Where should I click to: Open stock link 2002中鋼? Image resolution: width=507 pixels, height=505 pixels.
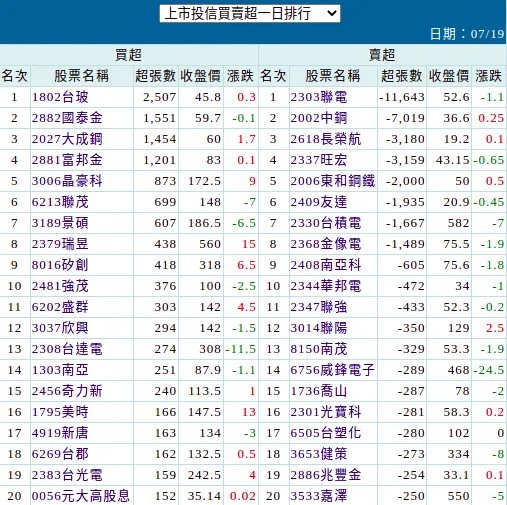tap(319, 118)
